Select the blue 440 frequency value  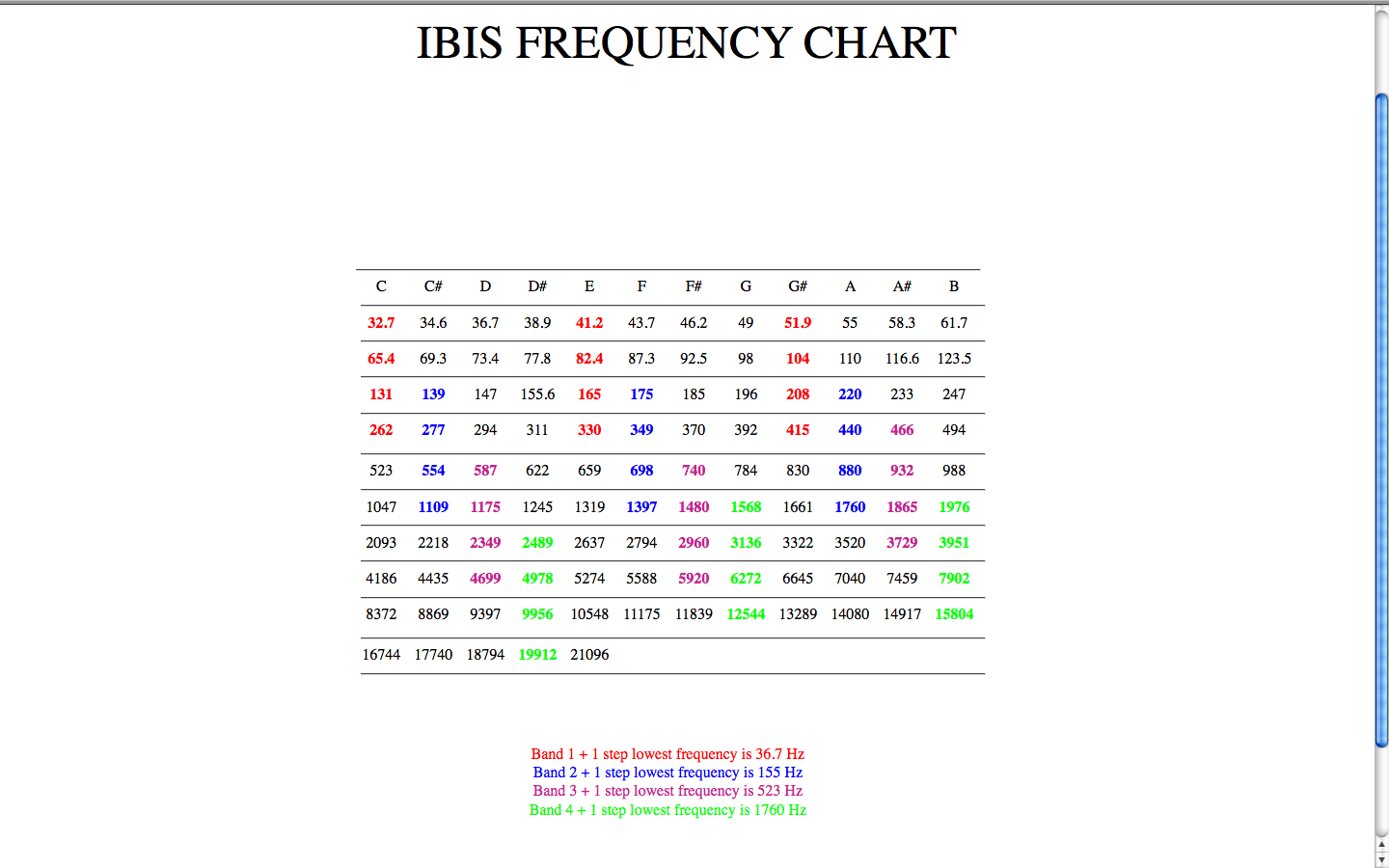coord(850,430)
